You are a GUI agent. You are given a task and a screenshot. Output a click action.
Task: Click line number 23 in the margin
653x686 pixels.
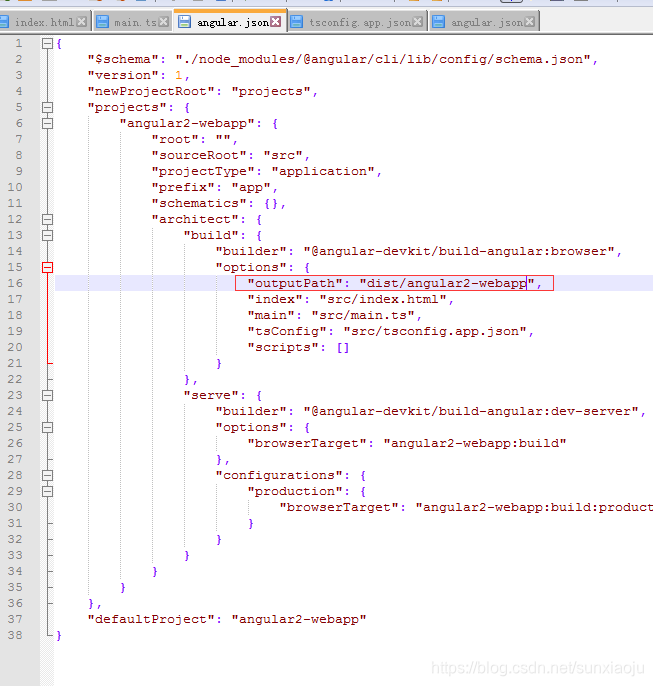click(x=15, y=396)
